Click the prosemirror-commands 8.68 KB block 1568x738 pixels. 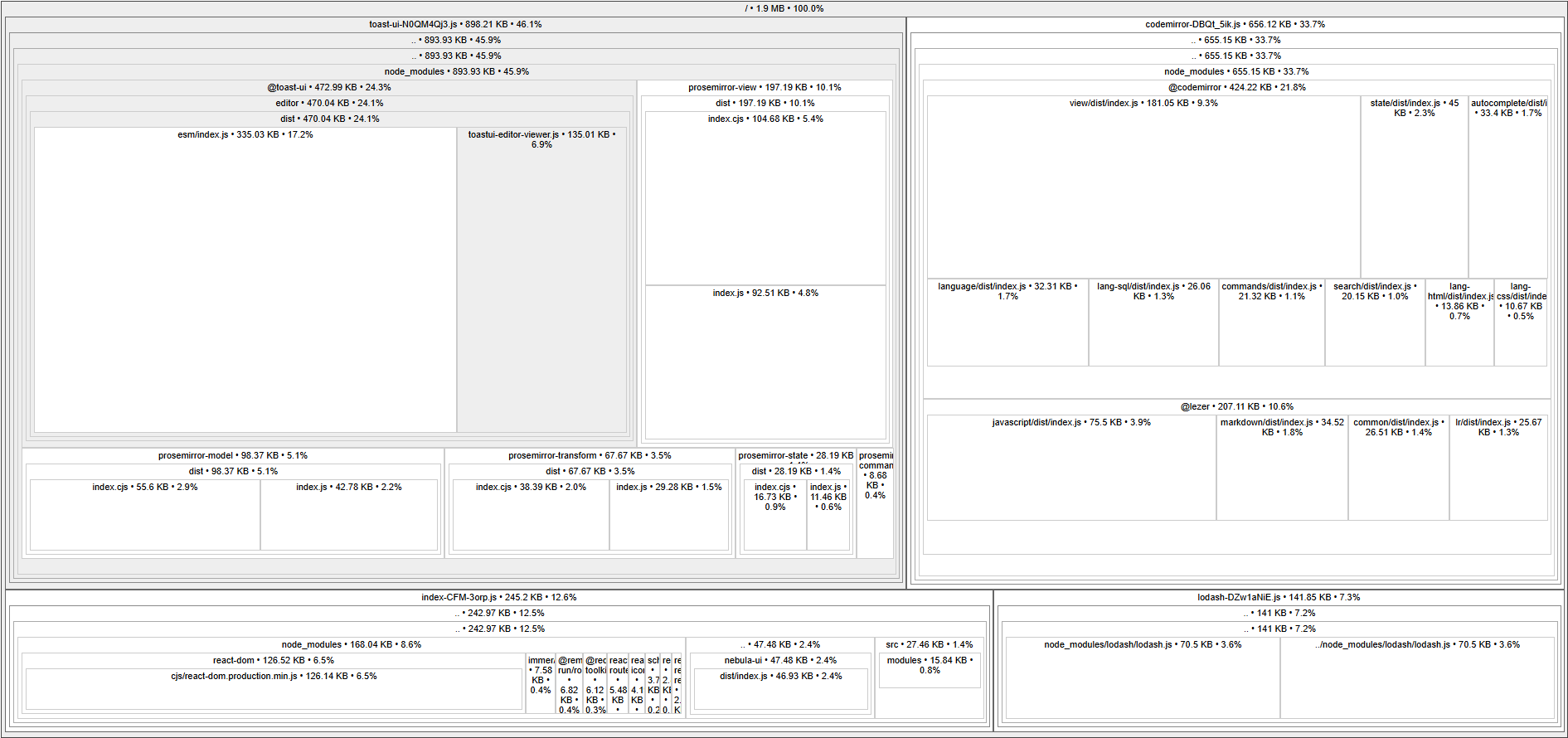[875, 503]
